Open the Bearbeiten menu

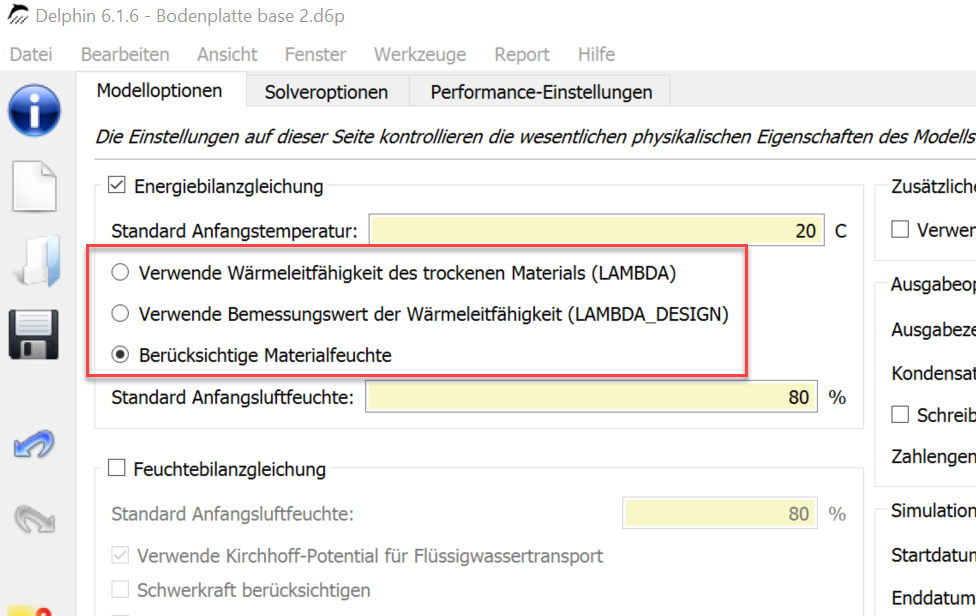click(125, 55)
